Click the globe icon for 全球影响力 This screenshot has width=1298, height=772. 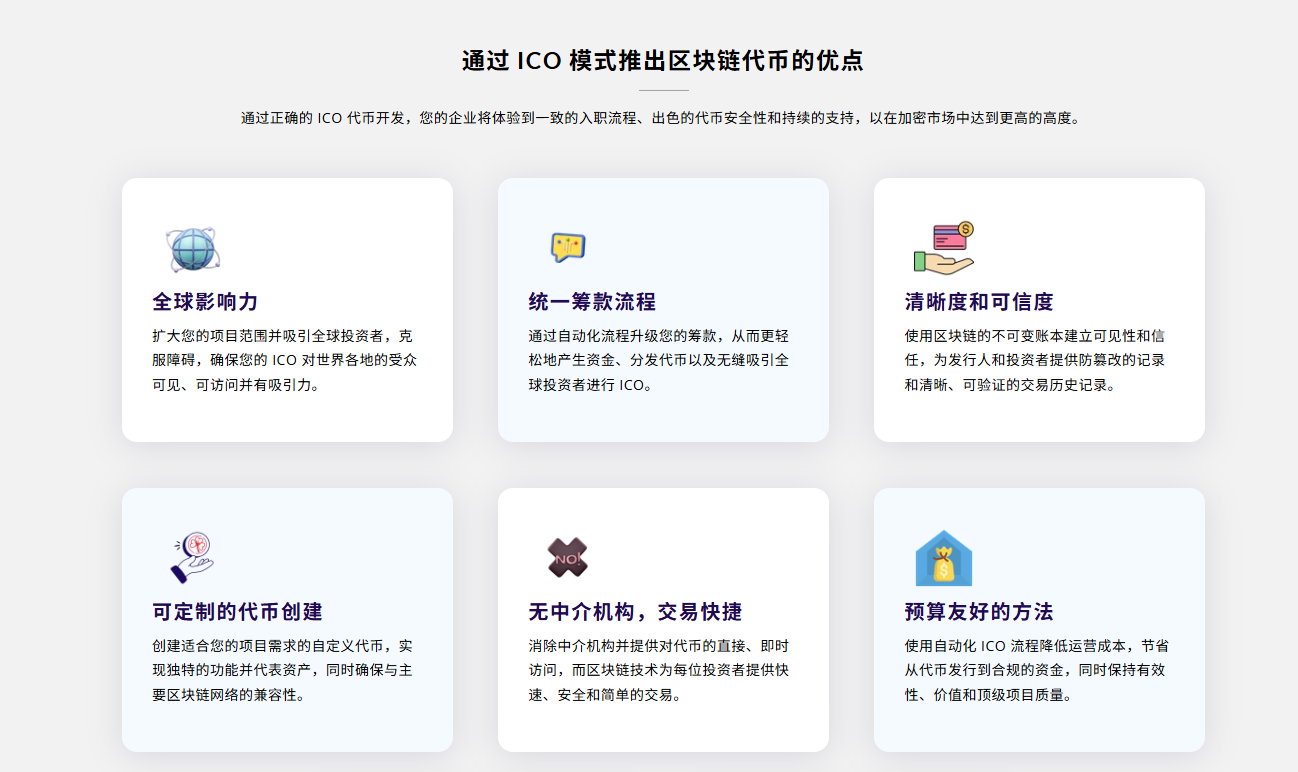coord(192,249)
